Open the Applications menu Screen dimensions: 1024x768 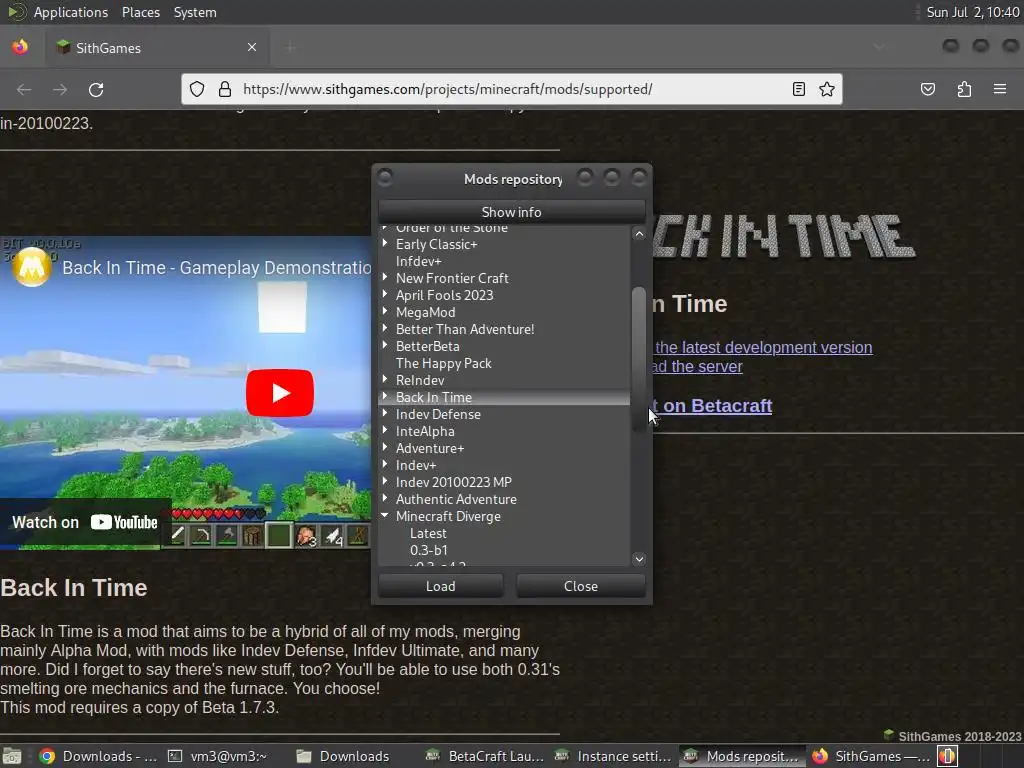click(x=71, y=12)
